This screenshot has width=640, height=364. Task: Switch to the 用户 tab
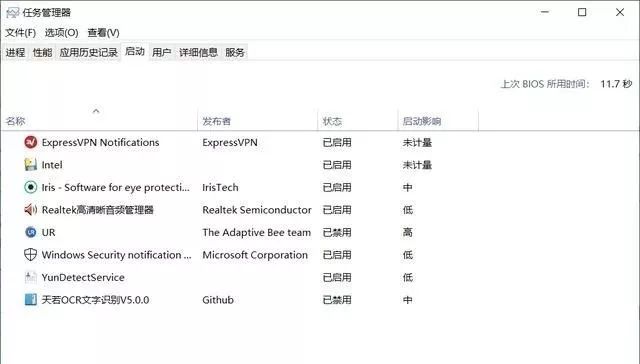pos(162,52)
